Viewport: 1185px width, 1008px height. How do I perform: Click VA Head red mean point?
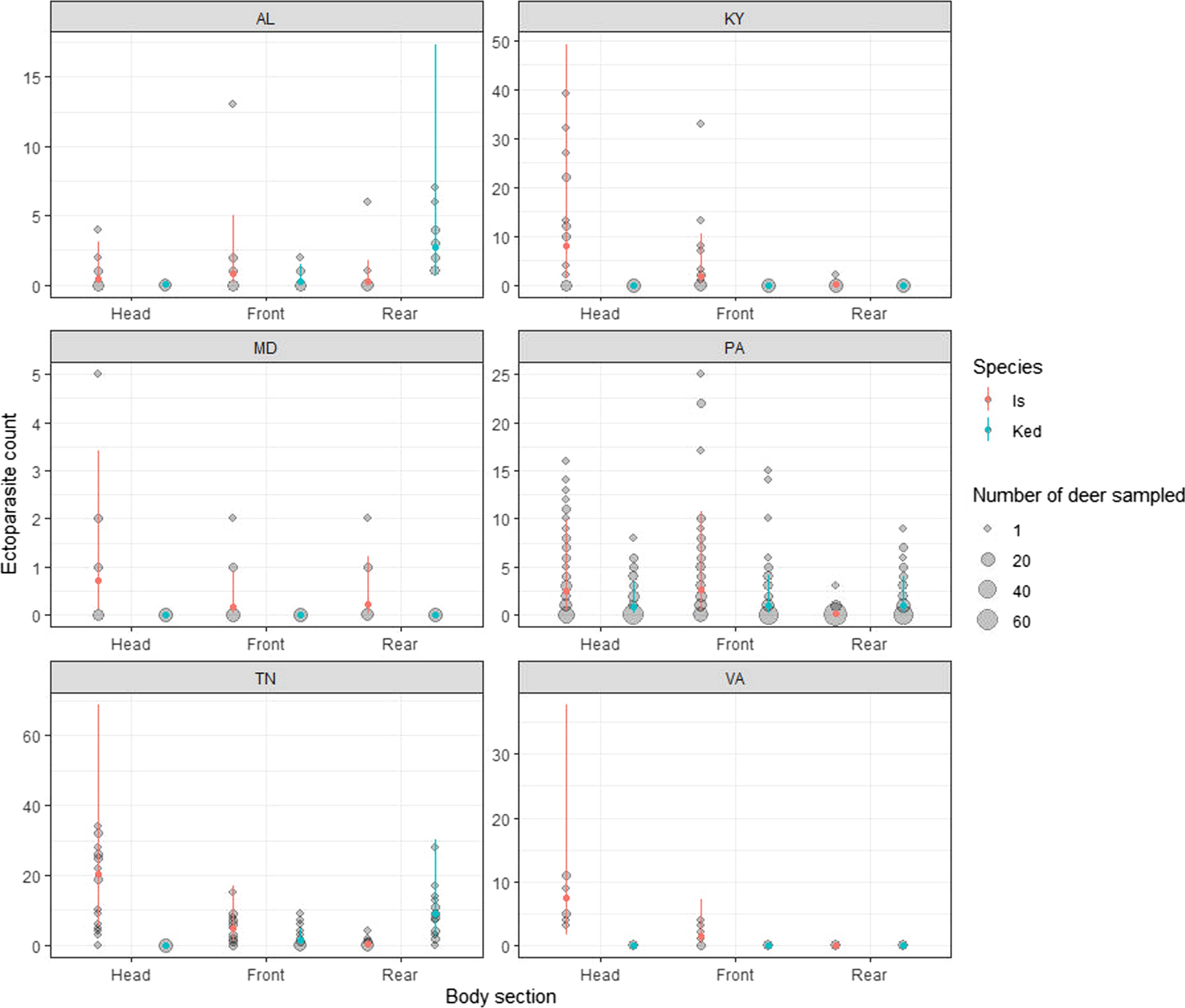(x=566, y=898)
